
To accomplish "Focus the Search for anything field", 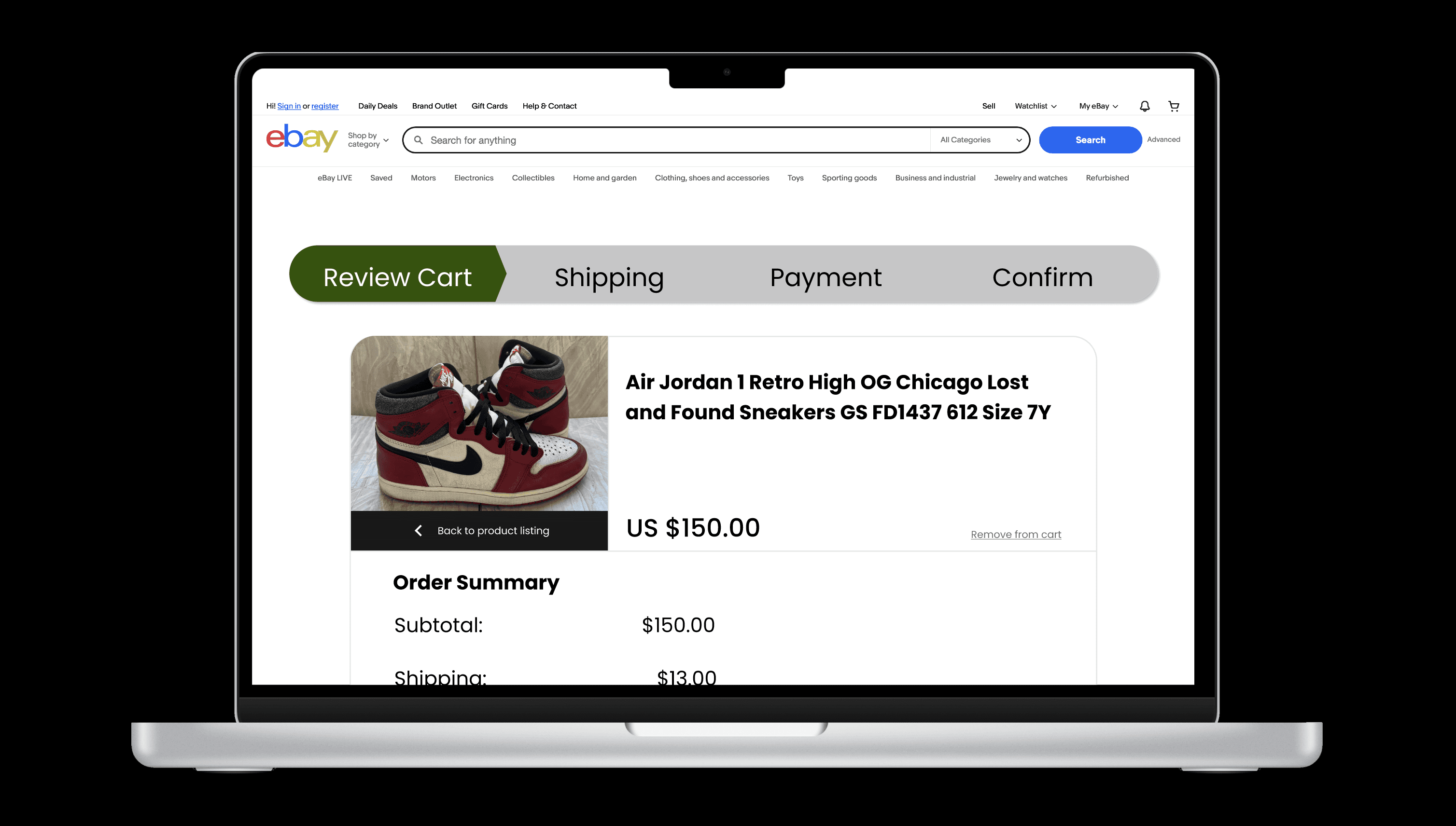I will point(675,140).
